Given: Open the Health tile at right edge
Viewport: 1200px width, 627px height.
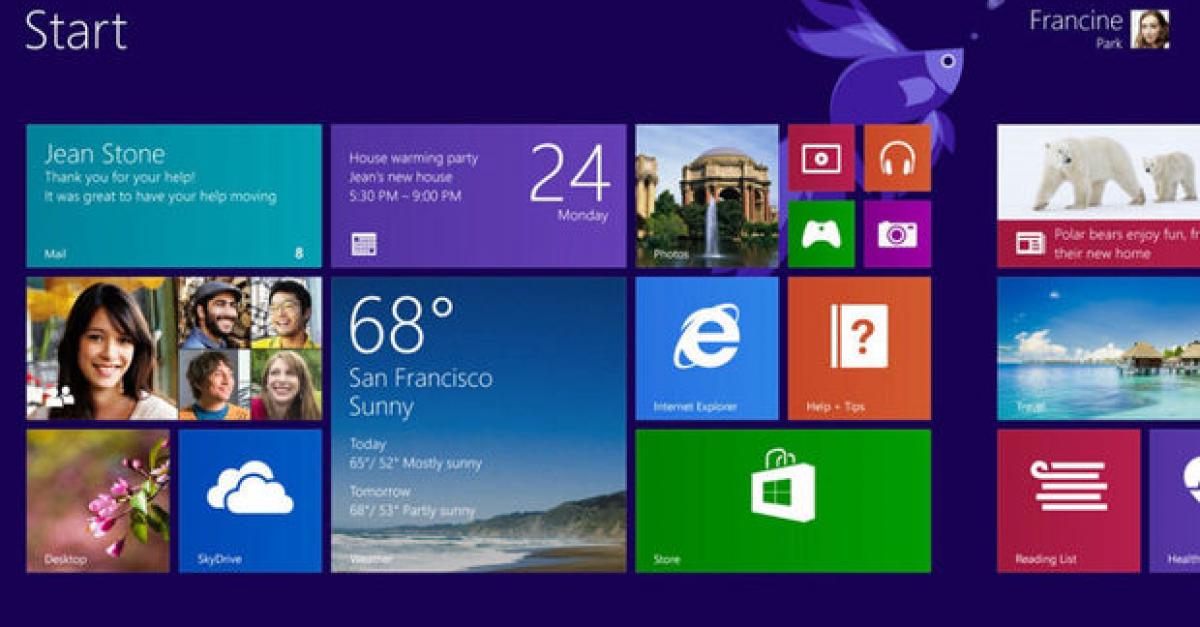Looking at the screenshot, I should pos(1175,501).
